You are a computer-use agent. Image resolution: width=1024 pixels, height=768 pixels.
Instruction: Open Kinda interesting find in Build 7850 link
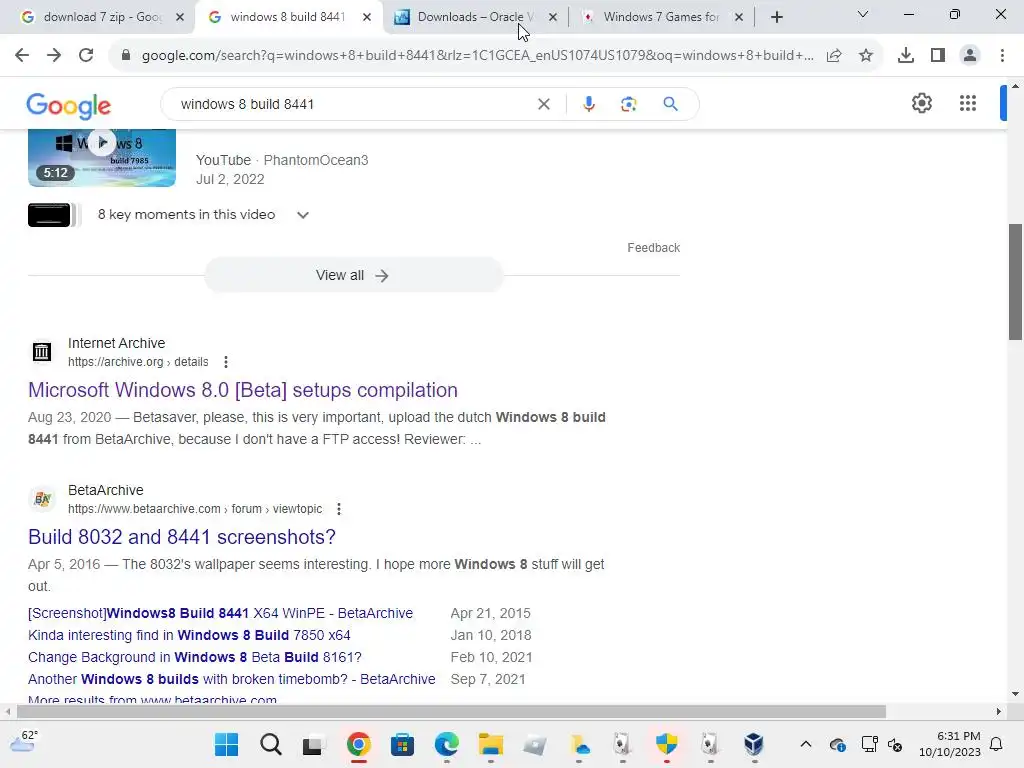pos(189,635)
